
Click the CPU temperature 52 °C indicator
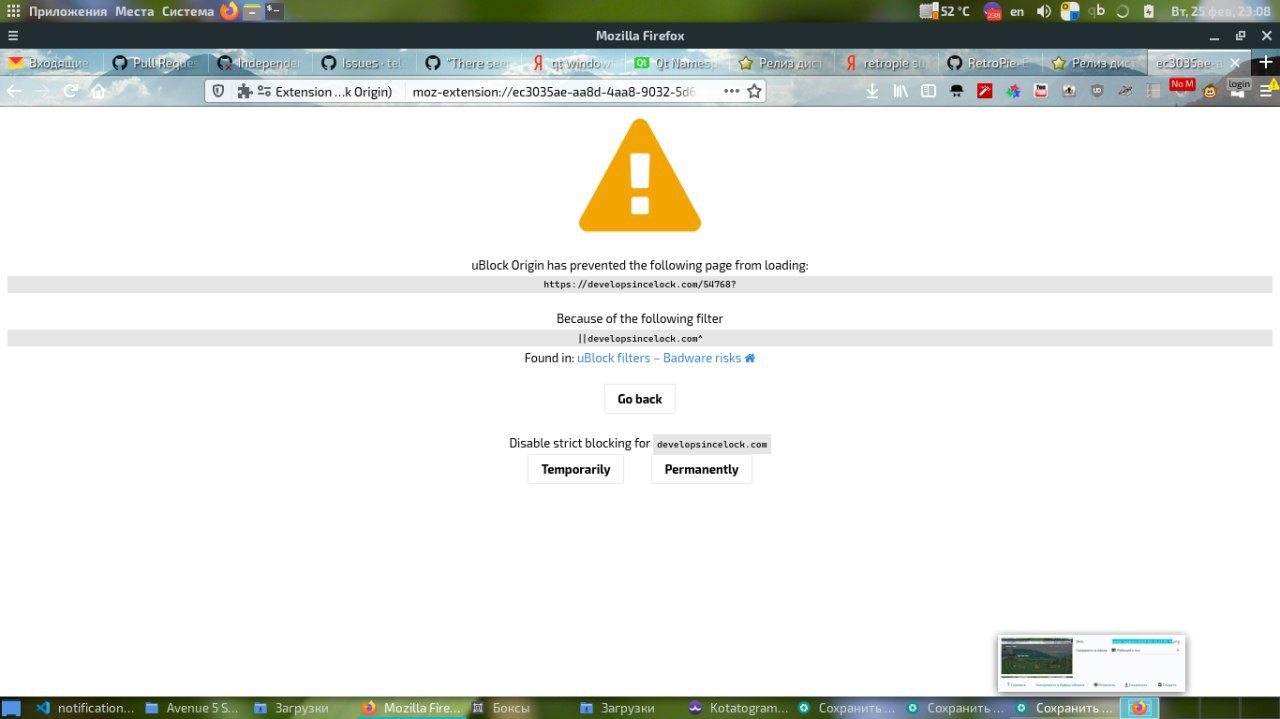[x=945, y=11]
